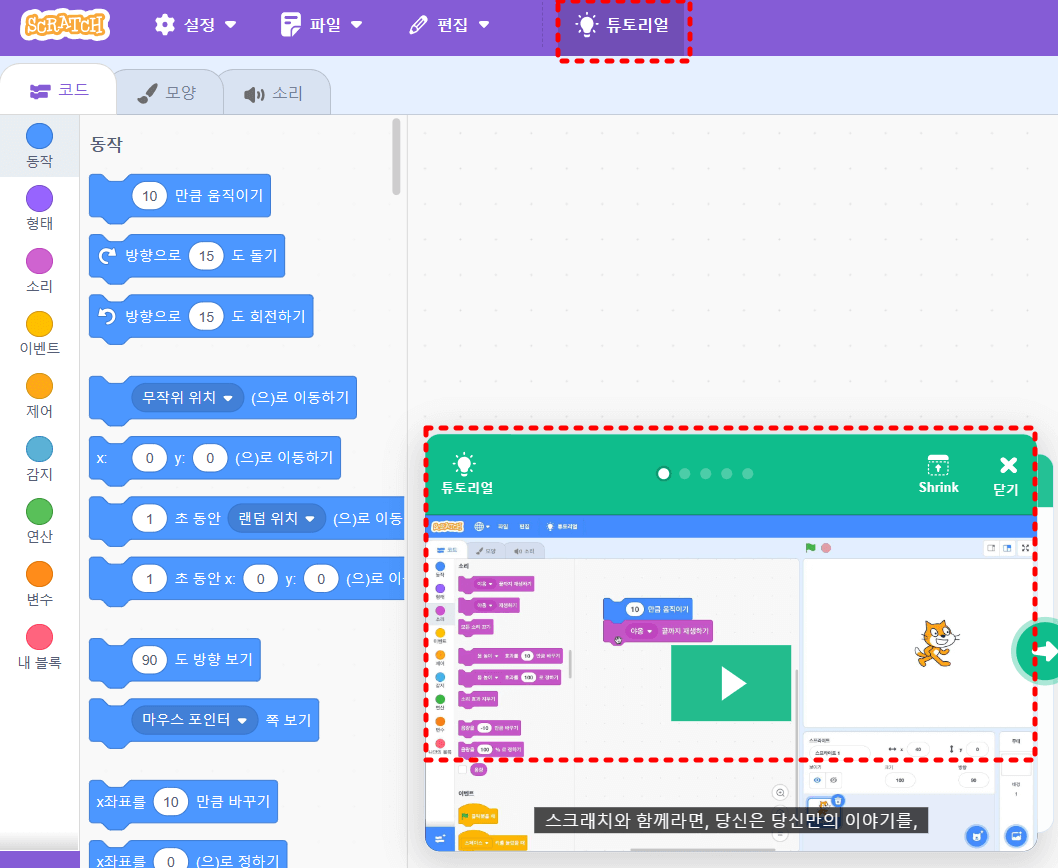Click the Scratch logo
Screen dimensions: 1058x868
click(65, 25)
